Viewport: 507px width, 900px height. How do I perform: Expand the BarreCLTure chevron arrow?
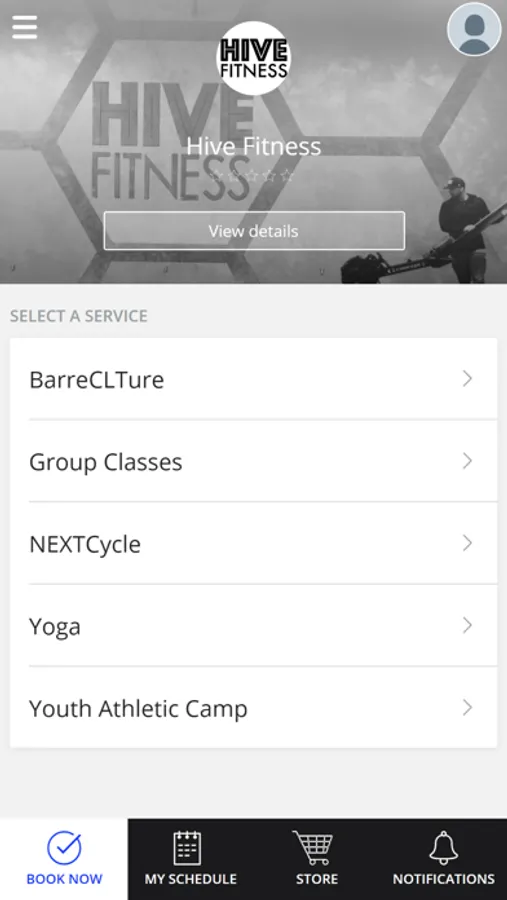click(x=467, y=379)
